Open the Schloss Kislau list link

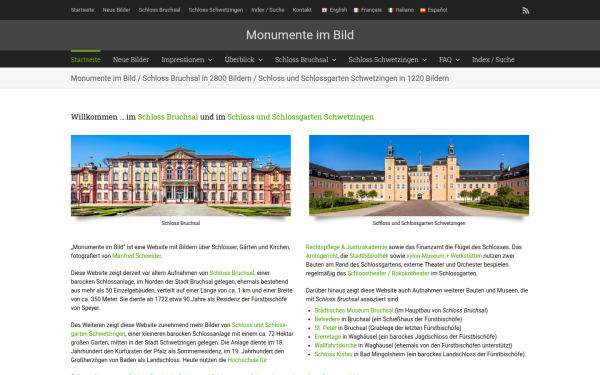coord(333,354)
